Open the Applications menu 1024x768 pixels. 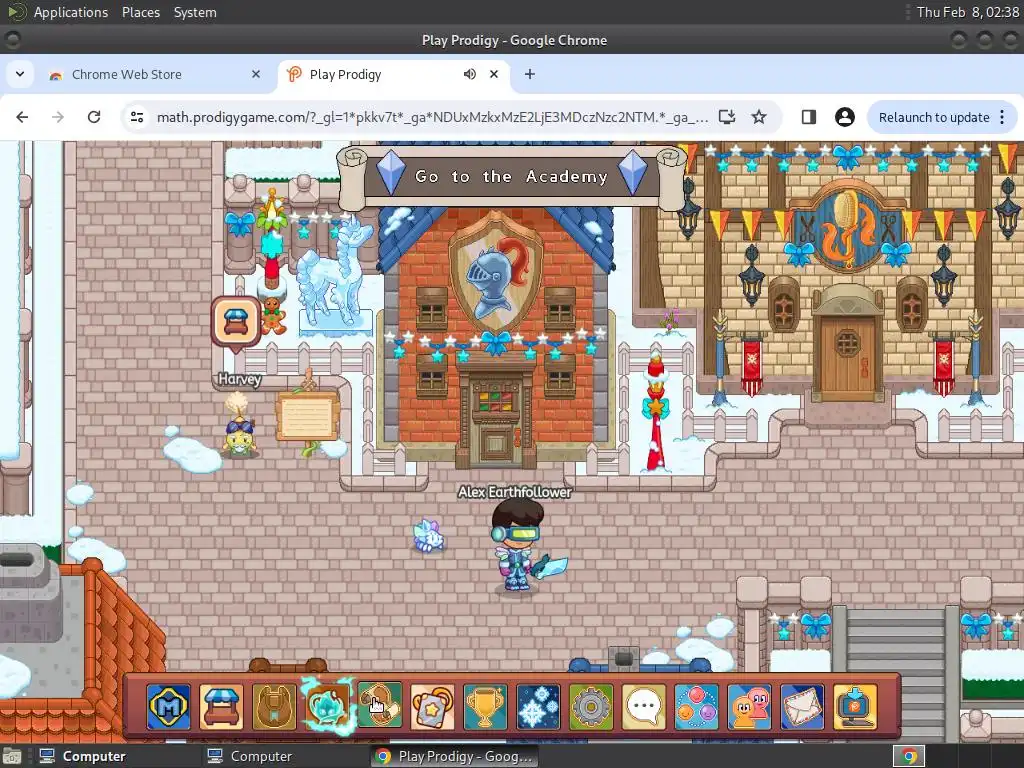point(71,12)
